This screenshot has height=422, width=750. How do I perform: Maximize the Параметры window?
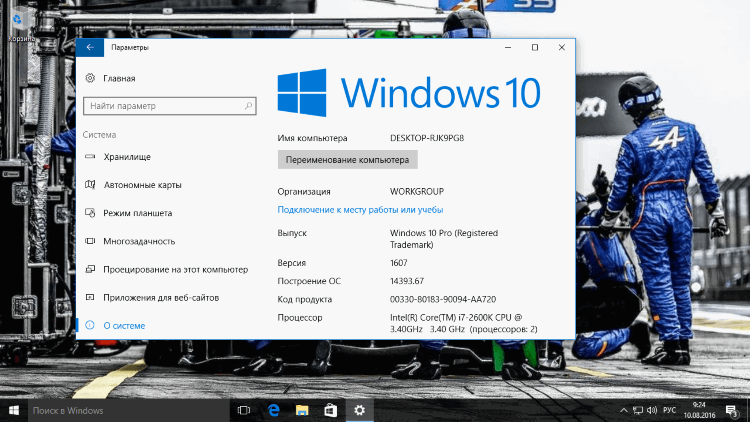click(x=535, y=47)
